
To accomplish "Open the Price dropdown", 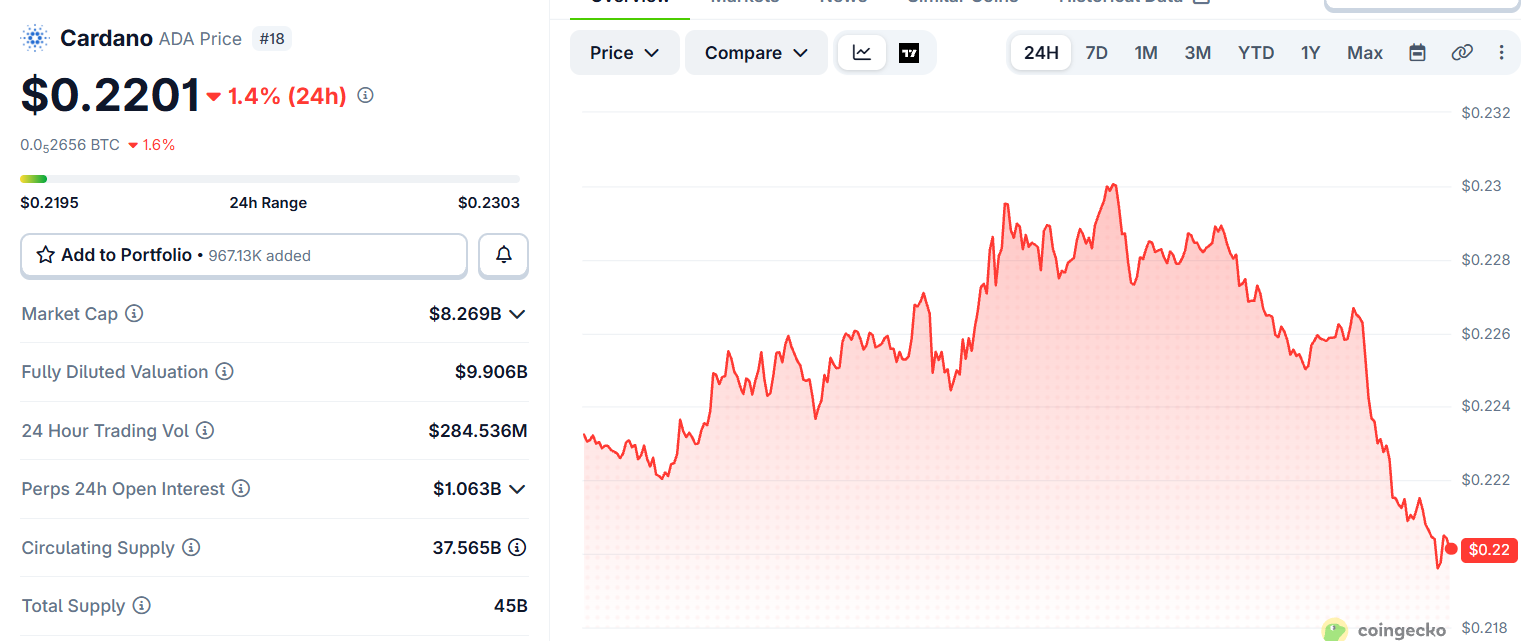I will point(625,53).
